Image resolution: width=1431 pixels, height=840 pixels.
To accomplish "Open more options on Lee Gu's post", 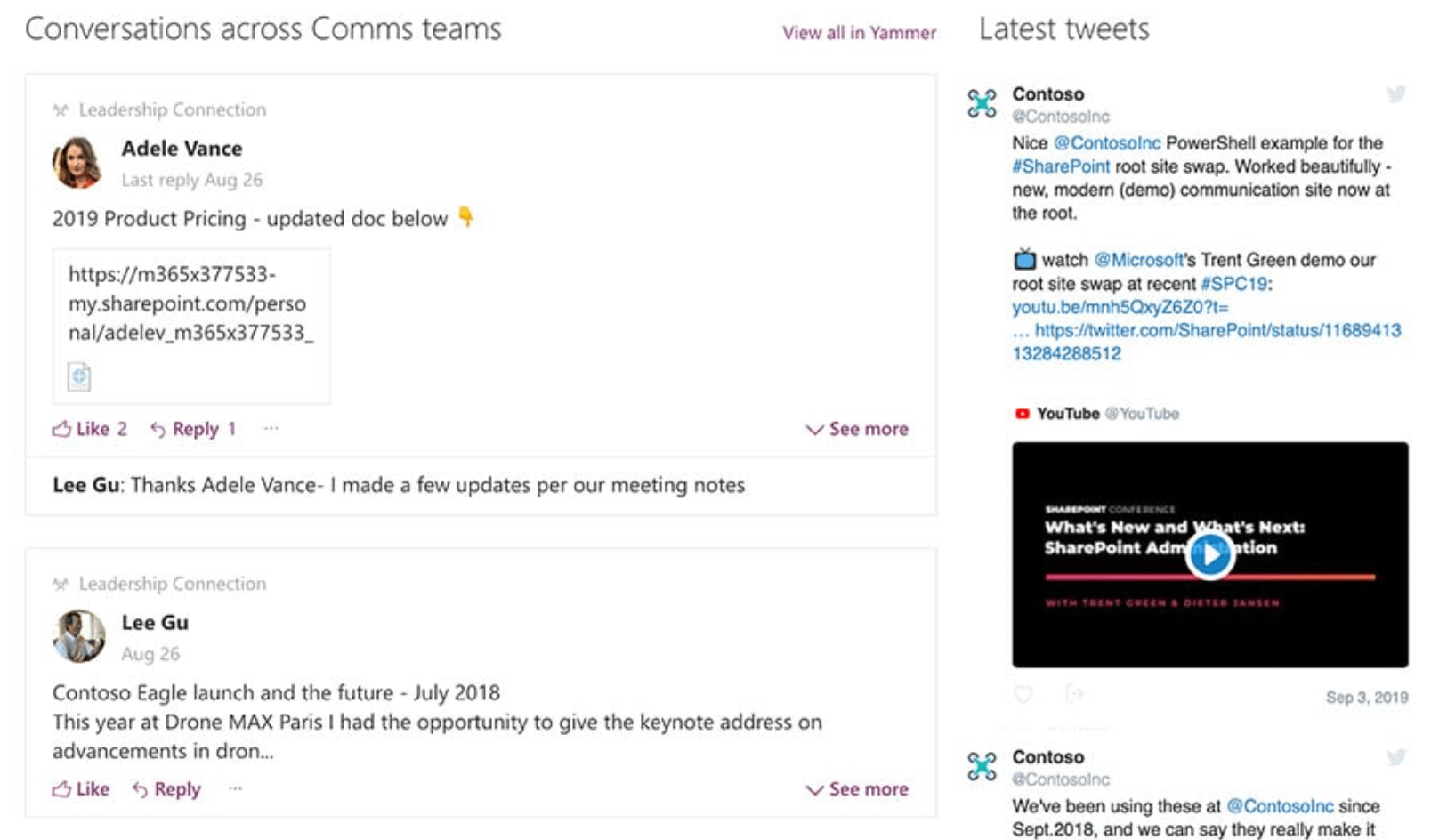I will pos(235,788).
